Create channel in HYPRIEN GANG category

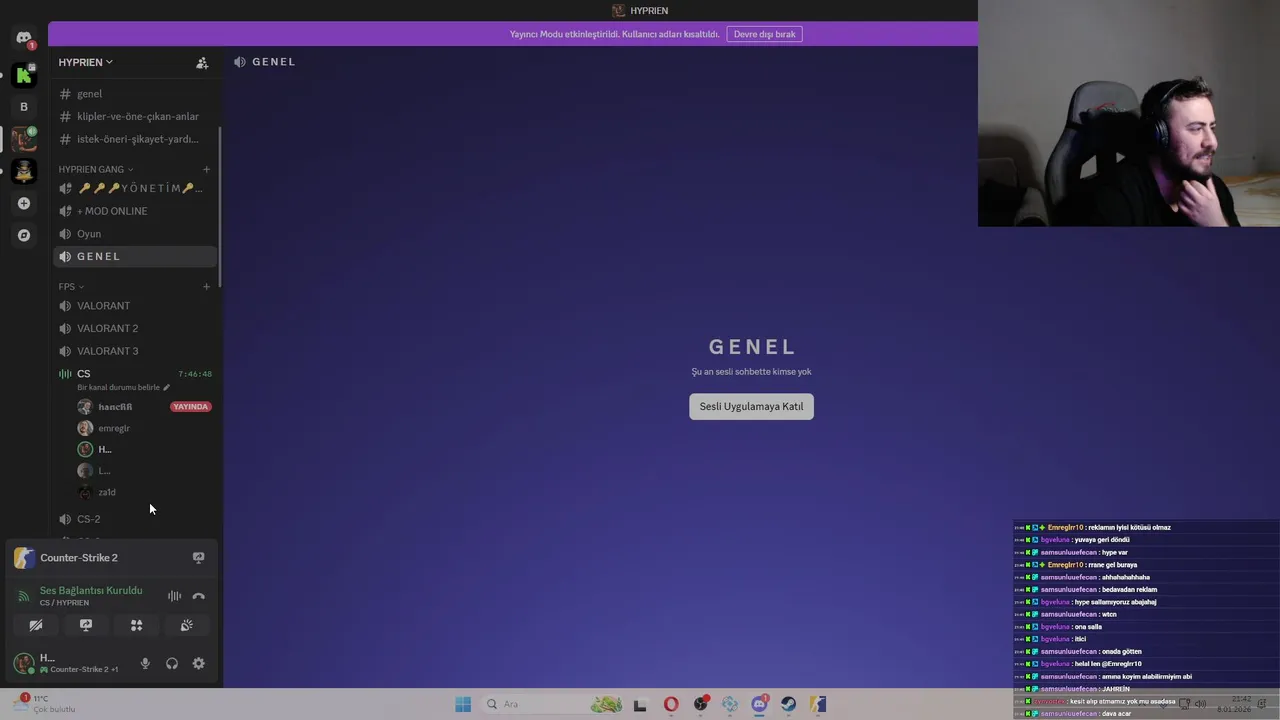[x=206, y=169]
